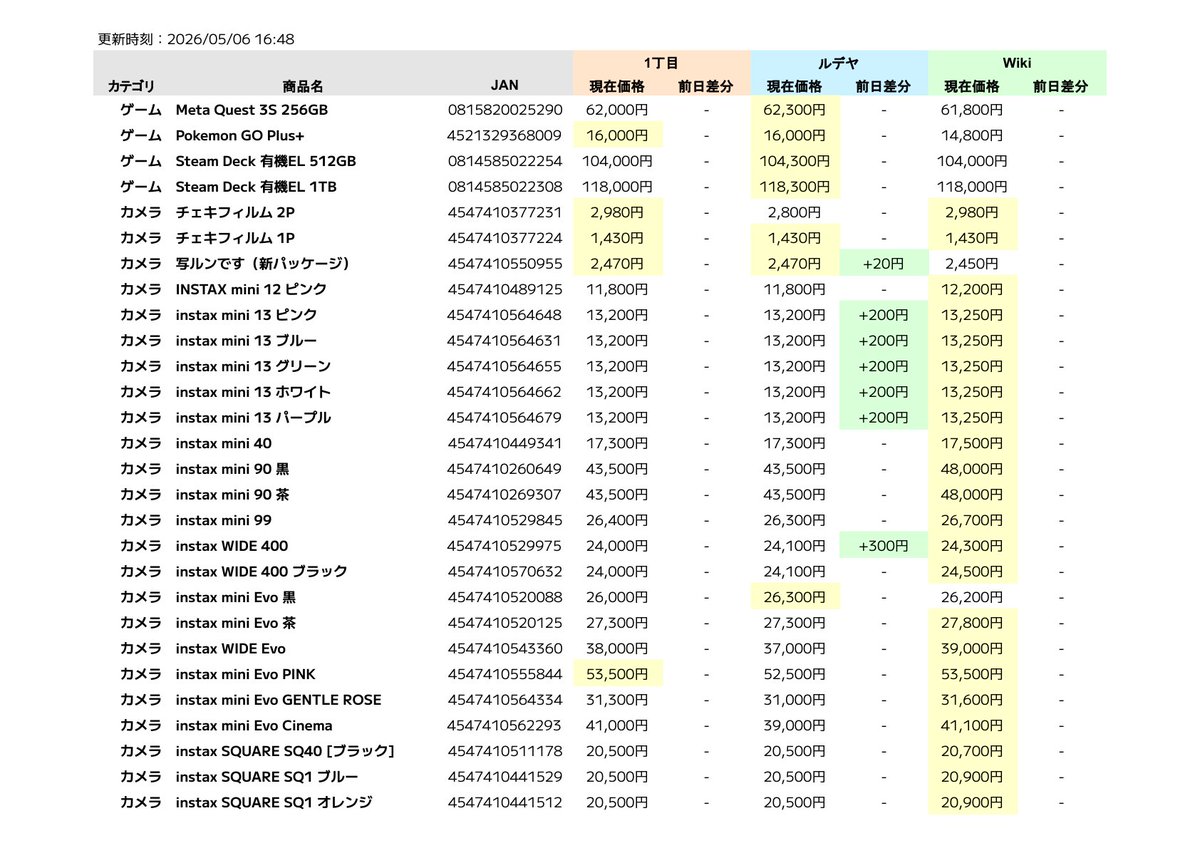Select product INSTAX mini 12 ピンク
Screen dimensions: 1200x848
point(251,289)
